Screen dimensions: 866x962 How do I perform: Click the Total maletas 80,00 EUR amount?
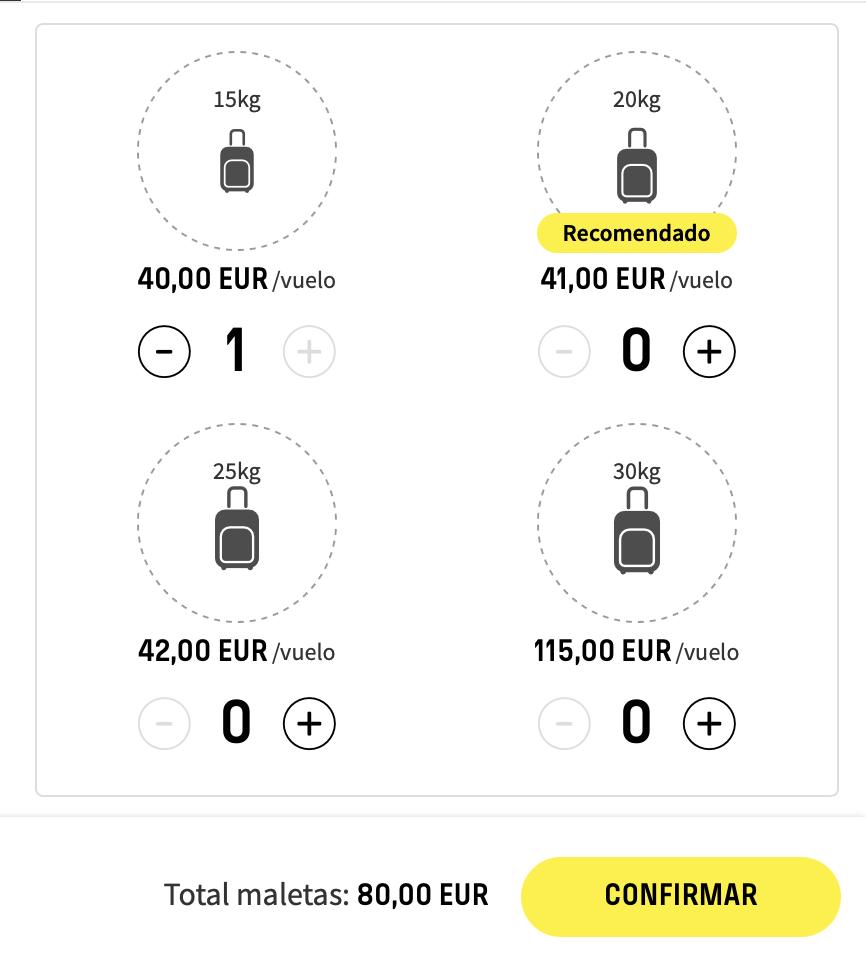tap(423, 895)
